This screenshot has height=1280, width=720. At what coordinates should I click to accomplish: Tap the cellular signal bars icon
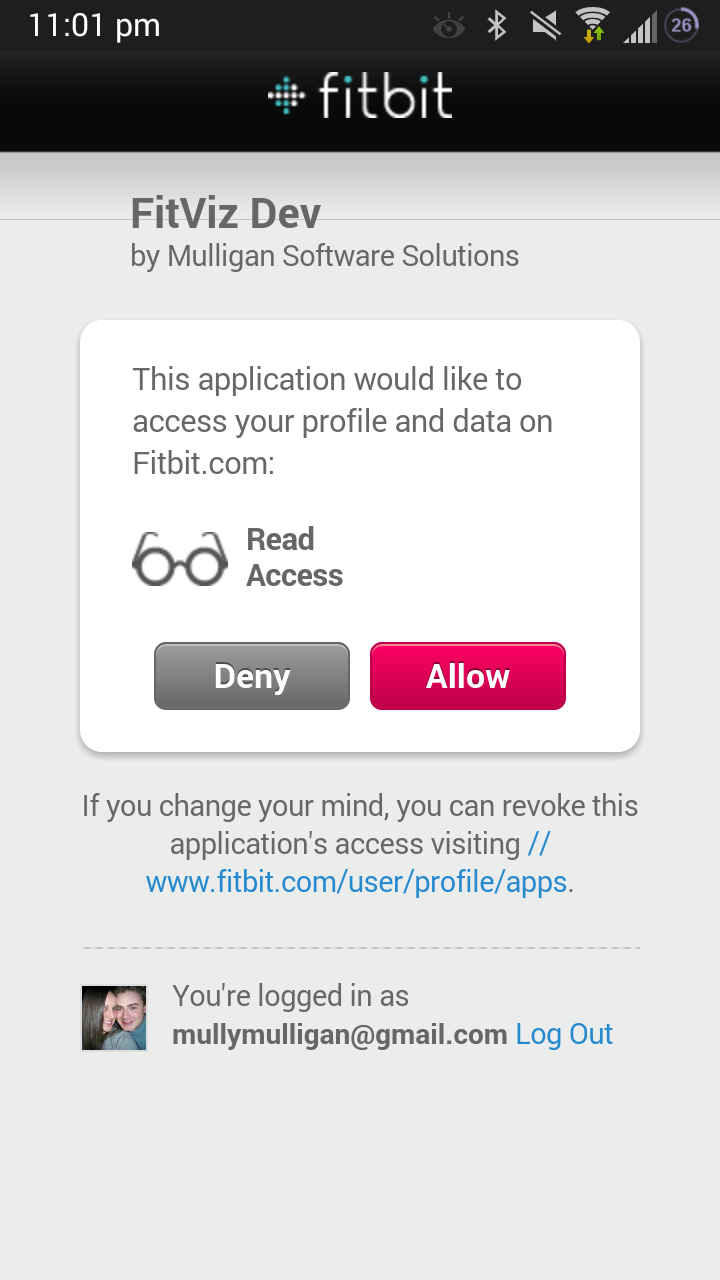(640, 27)
